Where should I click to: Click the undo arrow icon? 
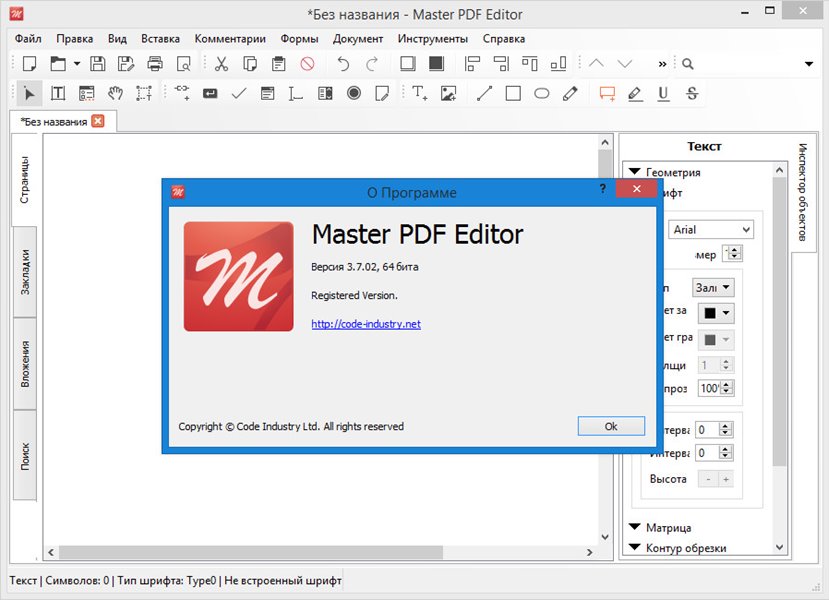344,64
